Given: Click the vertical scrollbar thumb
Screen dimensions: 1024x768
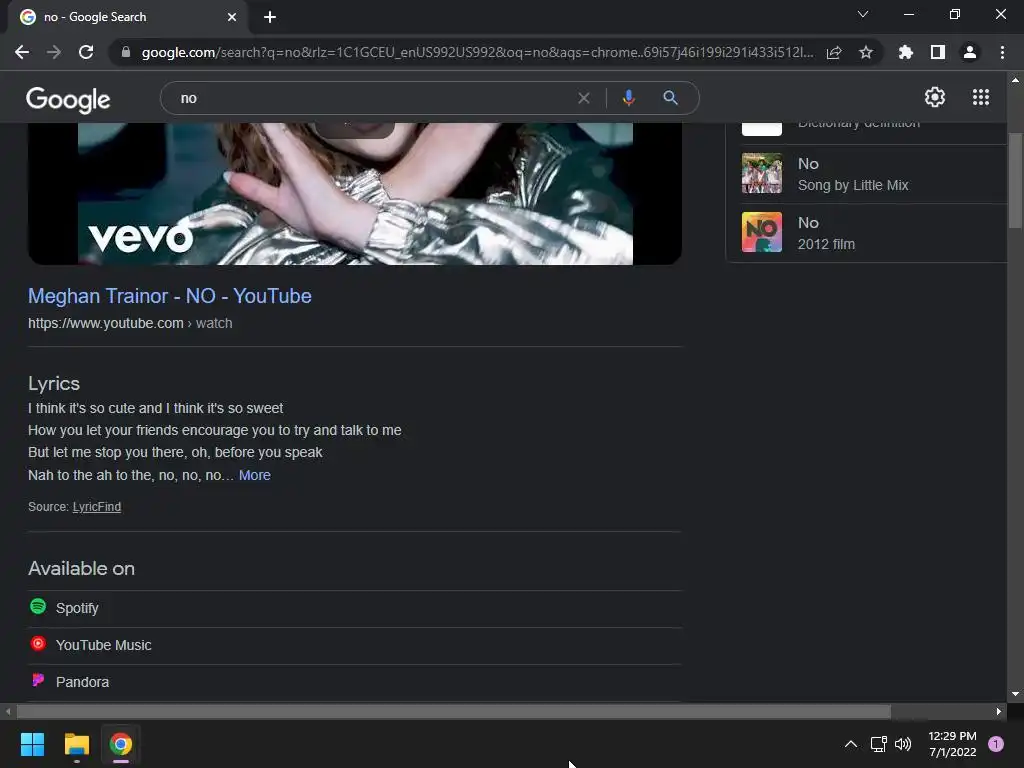Looking at the screenshot, I should (x=1015, y=180).
